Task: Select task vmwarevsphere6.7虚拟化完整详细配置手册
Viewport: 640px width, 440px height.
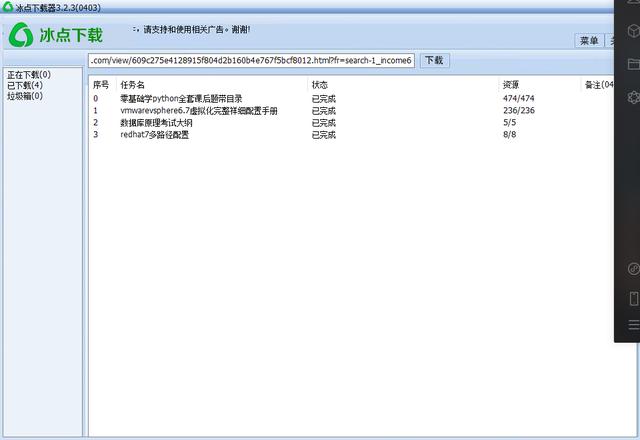Action: point(199,111)
